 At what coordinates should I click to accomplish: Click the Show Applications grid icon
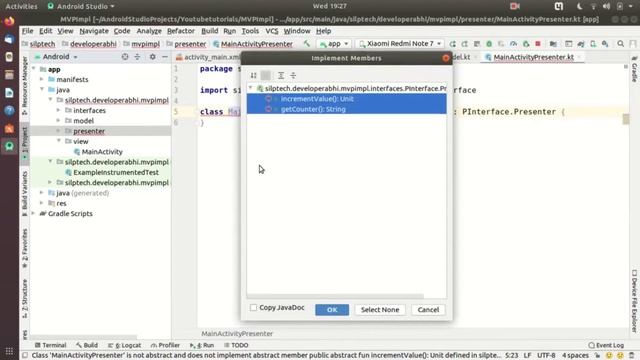[x=9, y=351]
